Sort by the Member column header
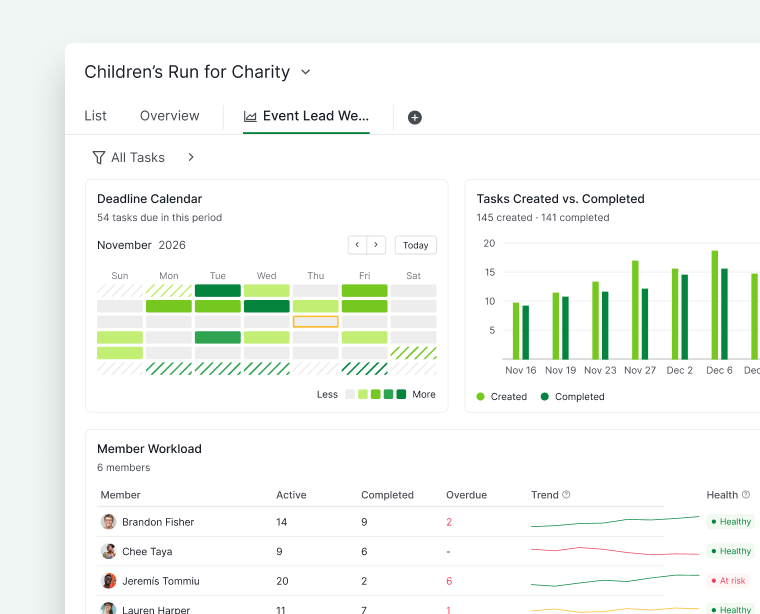 coord(120,495)
